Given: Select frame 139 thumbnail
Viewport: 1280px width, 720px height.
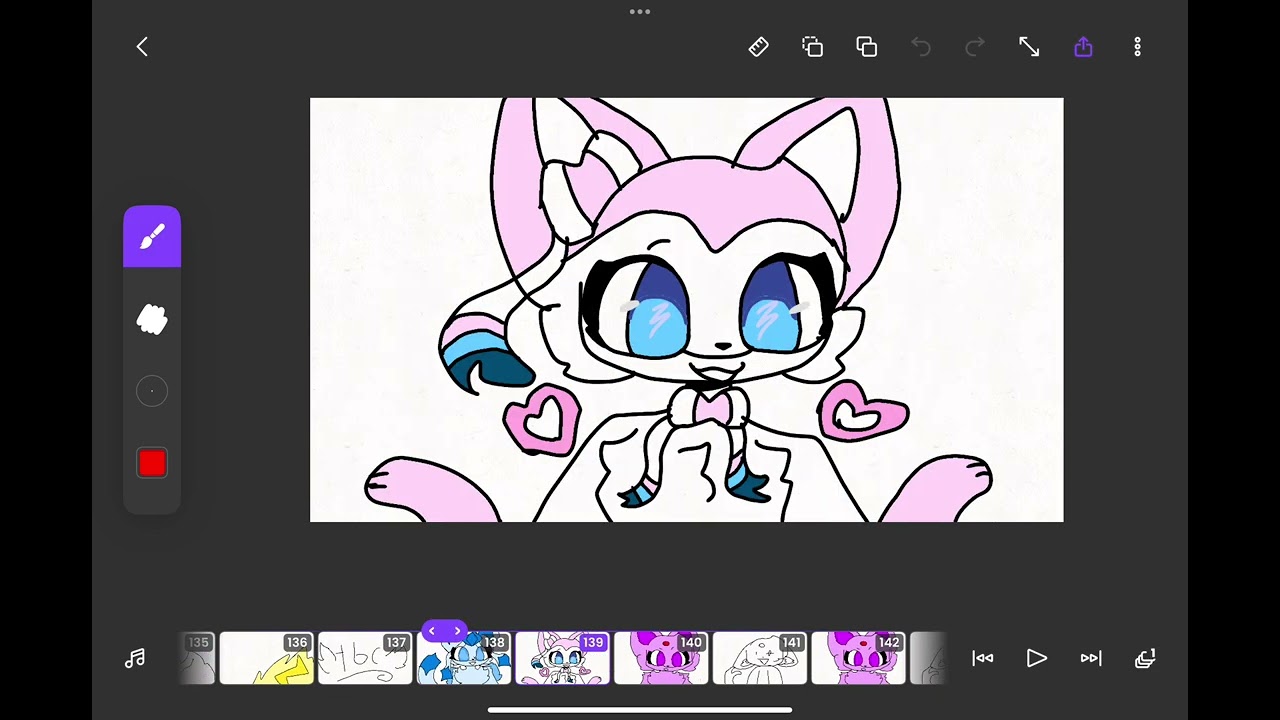Looking at the screenshot, I should 562,658.
